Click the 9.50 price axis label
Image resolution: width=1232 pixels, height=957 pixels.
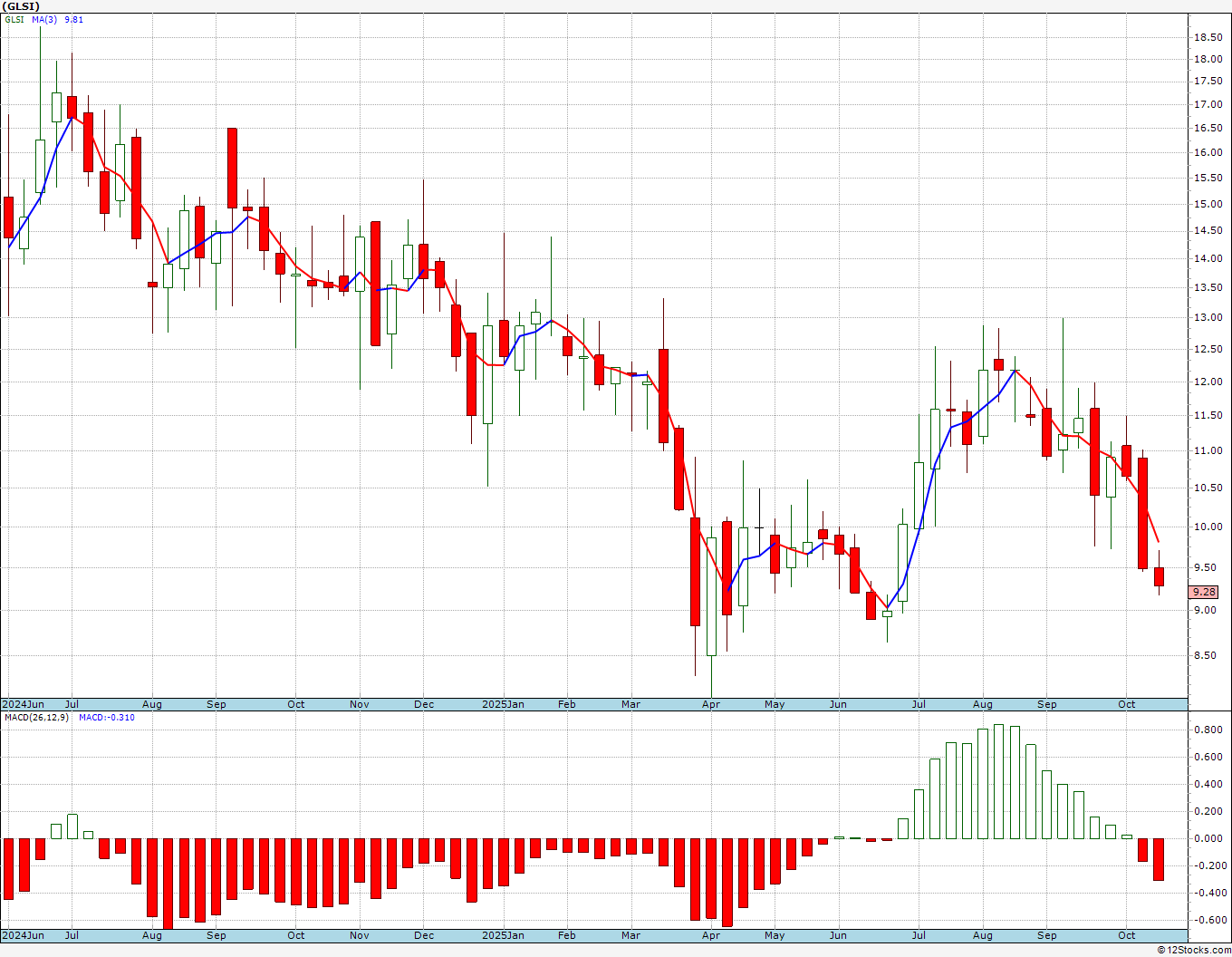(1206, 567)
